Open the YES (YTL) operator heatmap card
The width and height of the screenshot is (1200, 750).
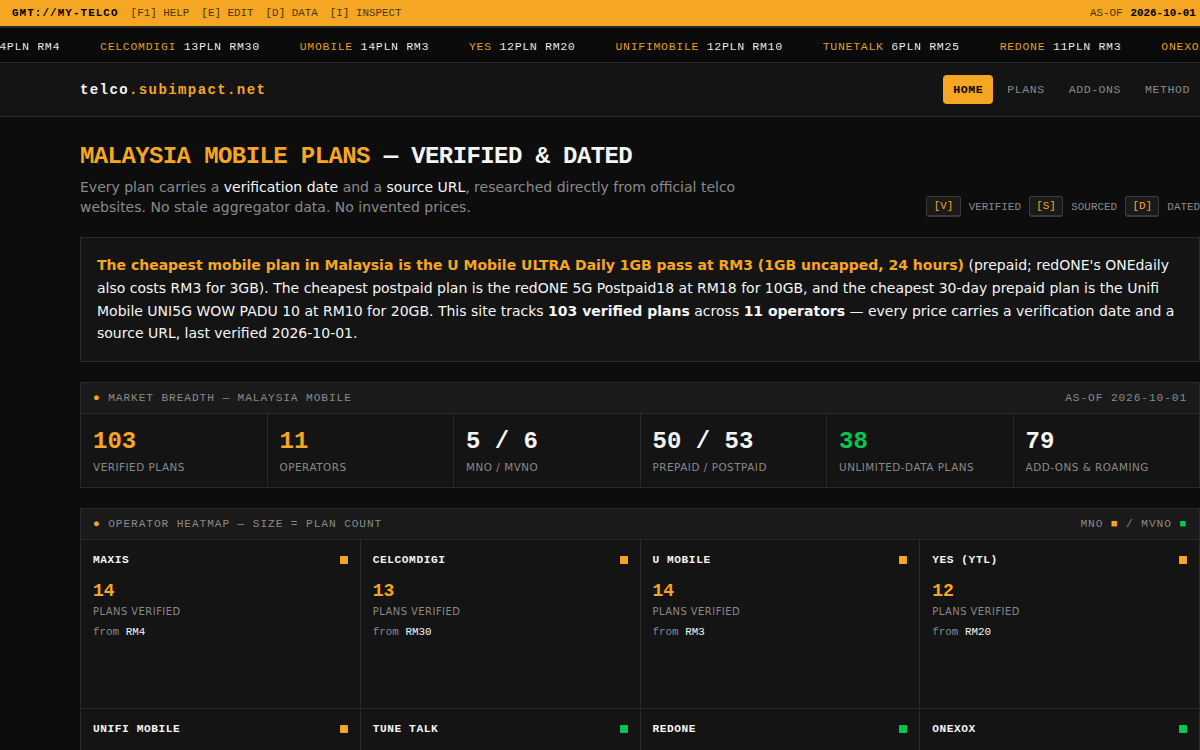click(1060, 624)
